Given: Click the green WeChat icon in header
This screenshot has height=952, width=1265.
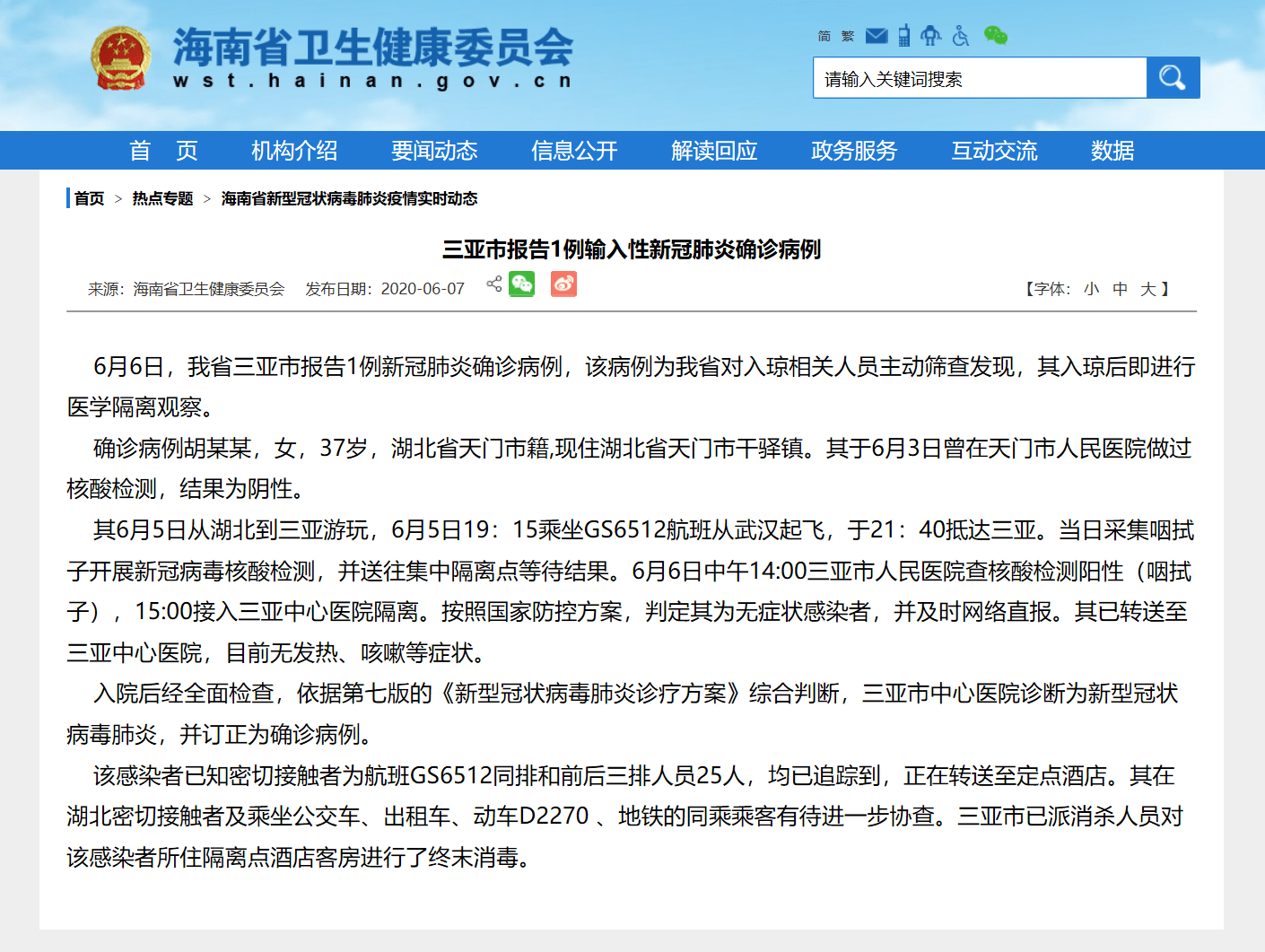Looking at the screenshot, I should coord(996,36).
